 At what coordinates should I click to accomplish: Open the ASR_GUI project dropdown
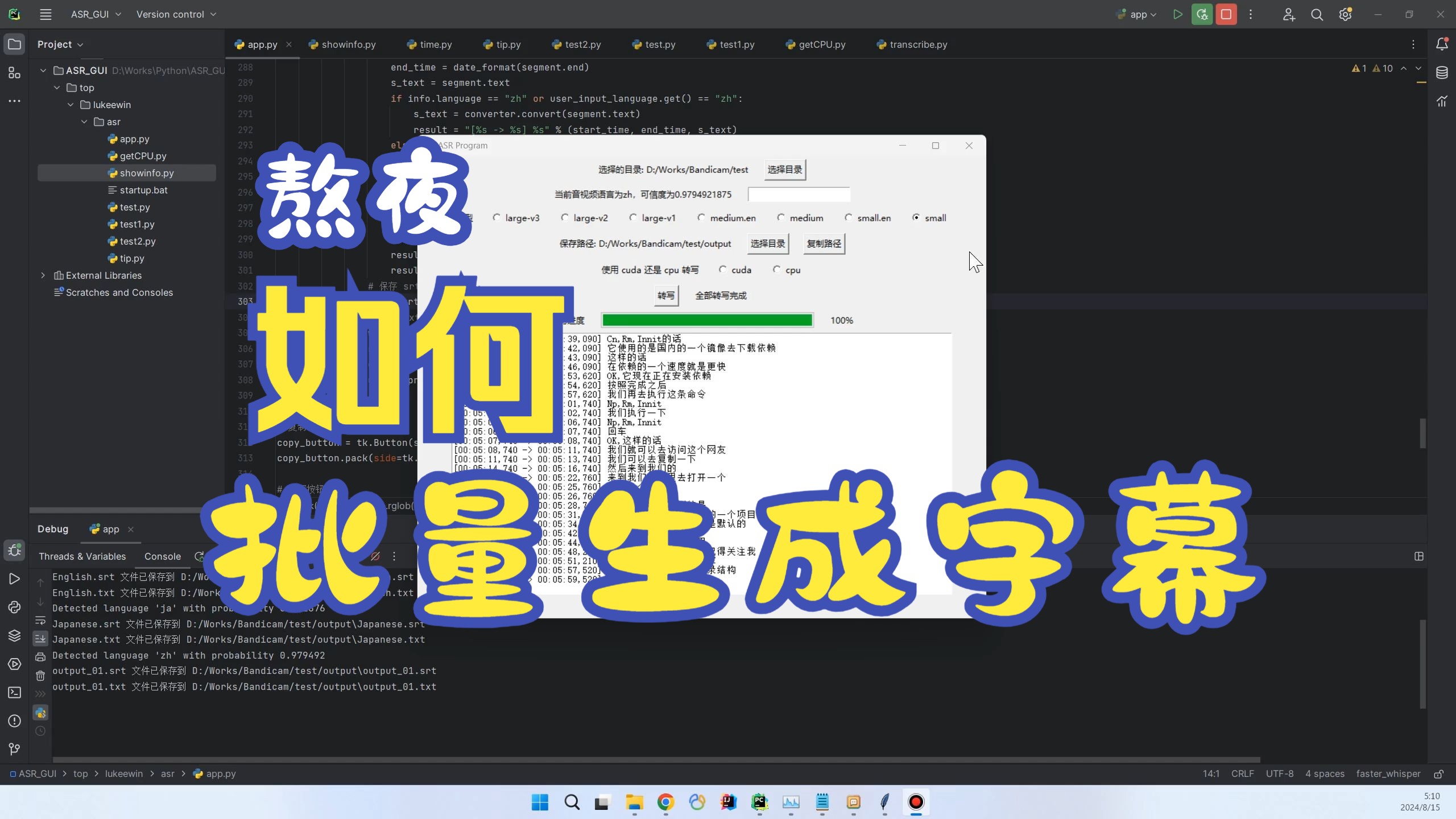click(x=96, y=15)
